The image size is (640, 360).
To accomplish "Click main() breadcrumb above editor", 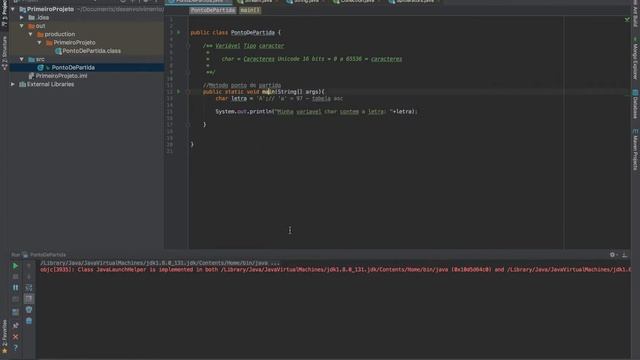I will pos(250,10).
